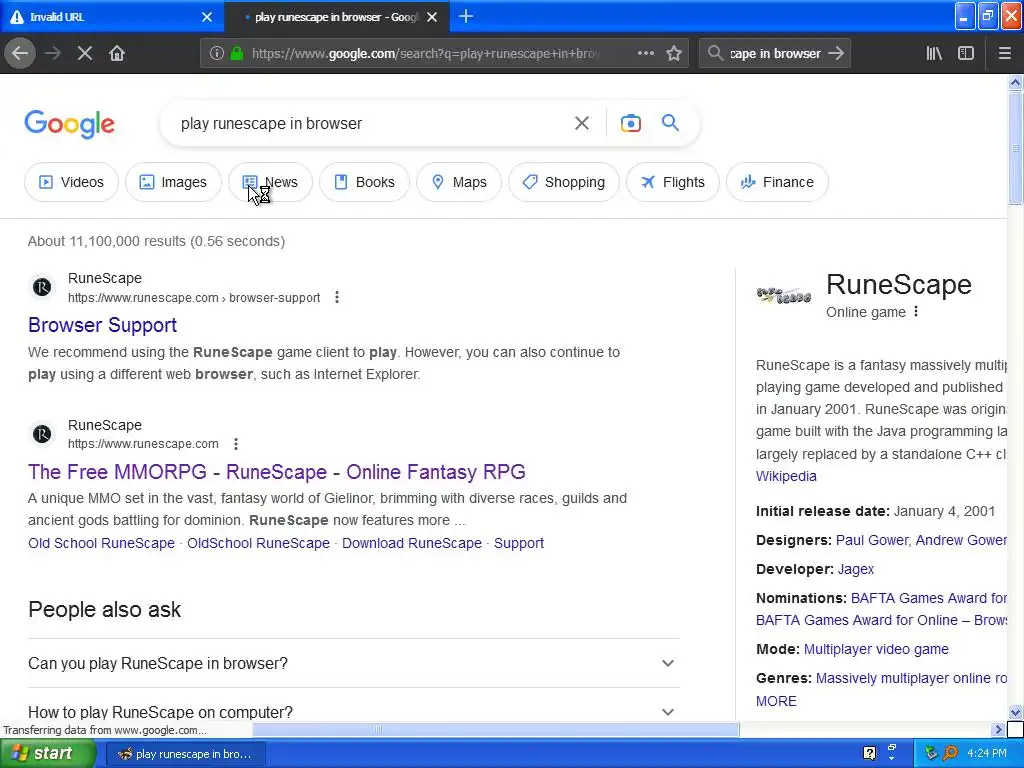Select the Videos filter chip
1024x768 pixels.
pyautogui.click(x=71, y=182)
